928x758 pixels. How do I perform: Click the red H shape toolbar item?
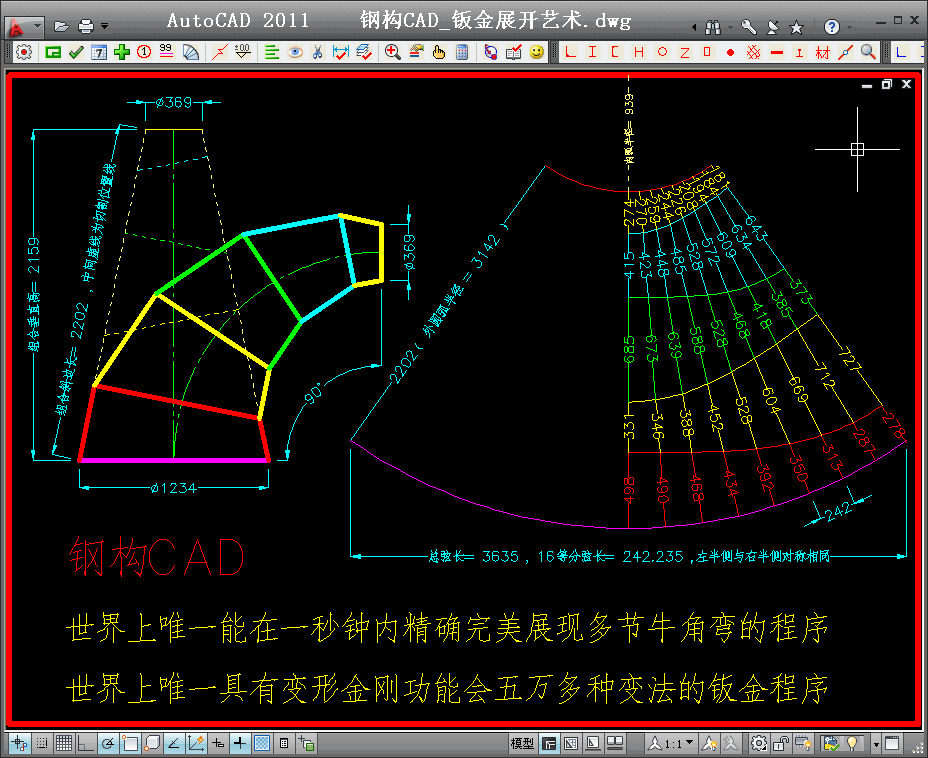point(638,52)
